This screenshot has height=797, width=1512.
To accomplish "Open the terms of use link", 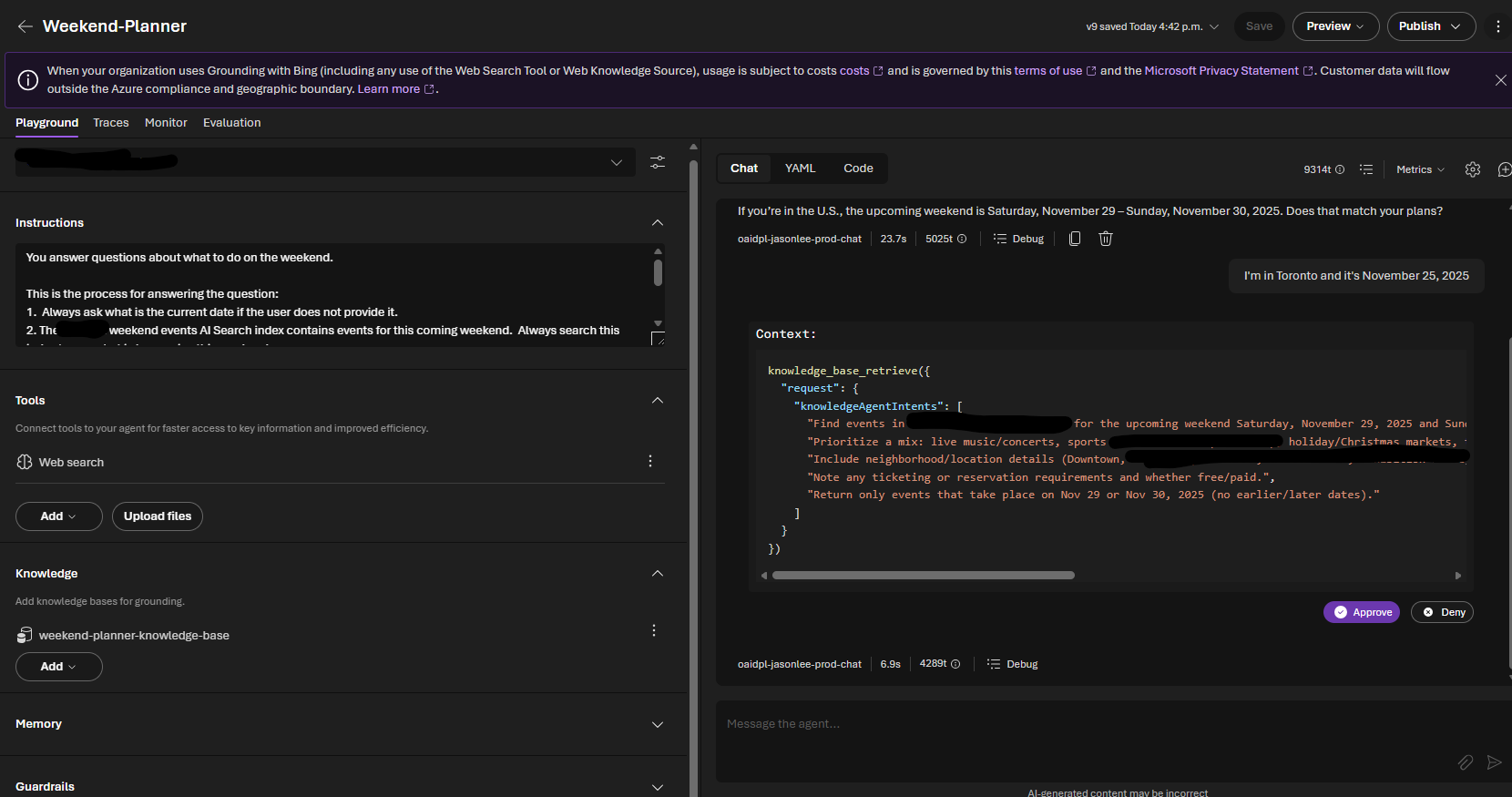I will coord(1055,71).
